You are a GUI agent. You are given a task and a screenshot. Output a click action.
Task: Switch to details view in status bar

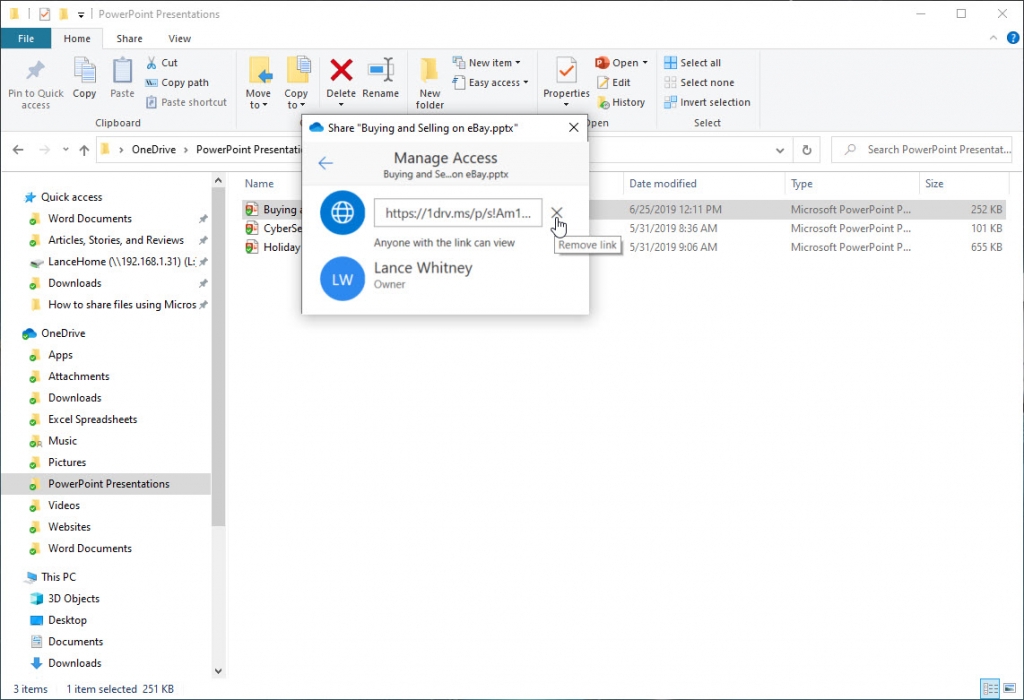point(991,688)
